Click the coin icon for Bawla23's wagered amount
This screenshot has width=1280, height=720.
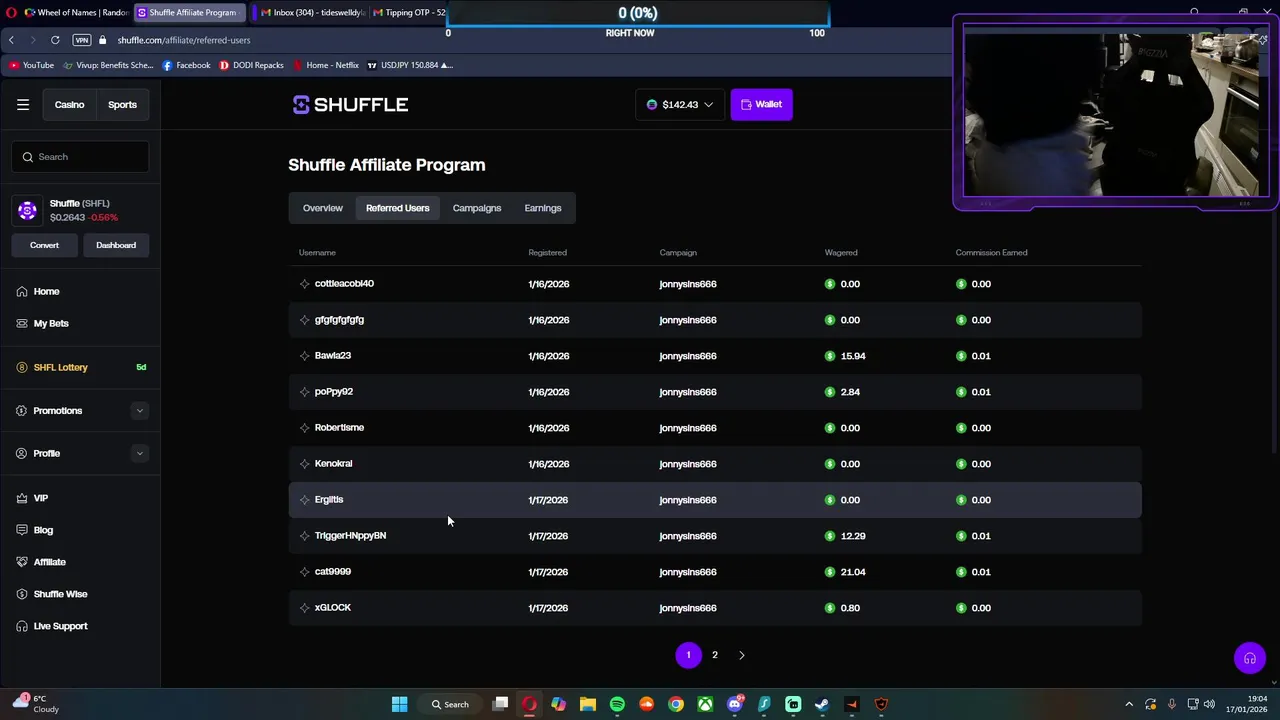(830, 356)
